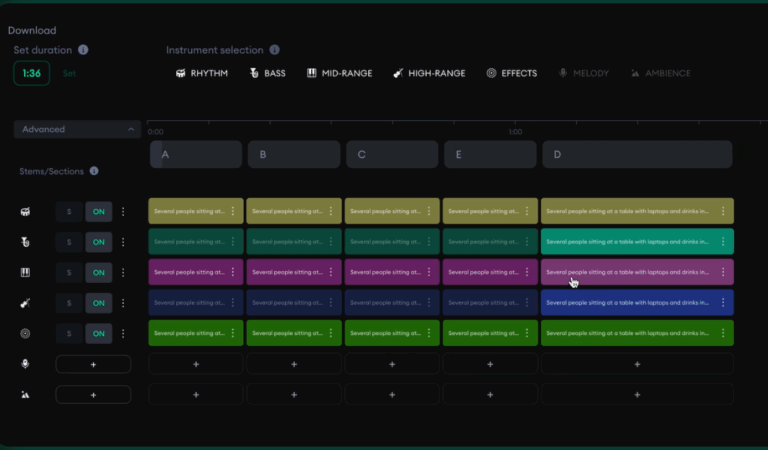
Task: Click the bass guitar icon of the bass stem row
Action: [x=25, y=242]
